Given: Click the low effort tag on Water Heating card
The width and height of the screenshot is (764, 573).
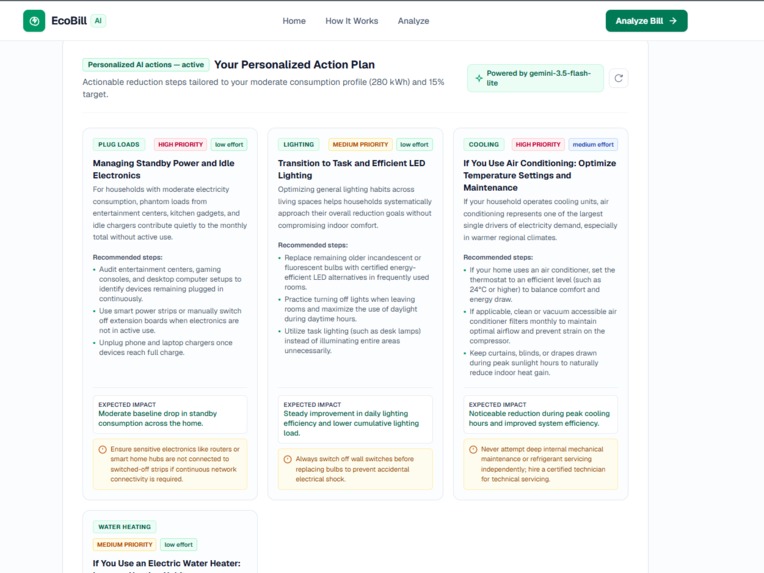Looking at the screenshot, I should (178, 545).
